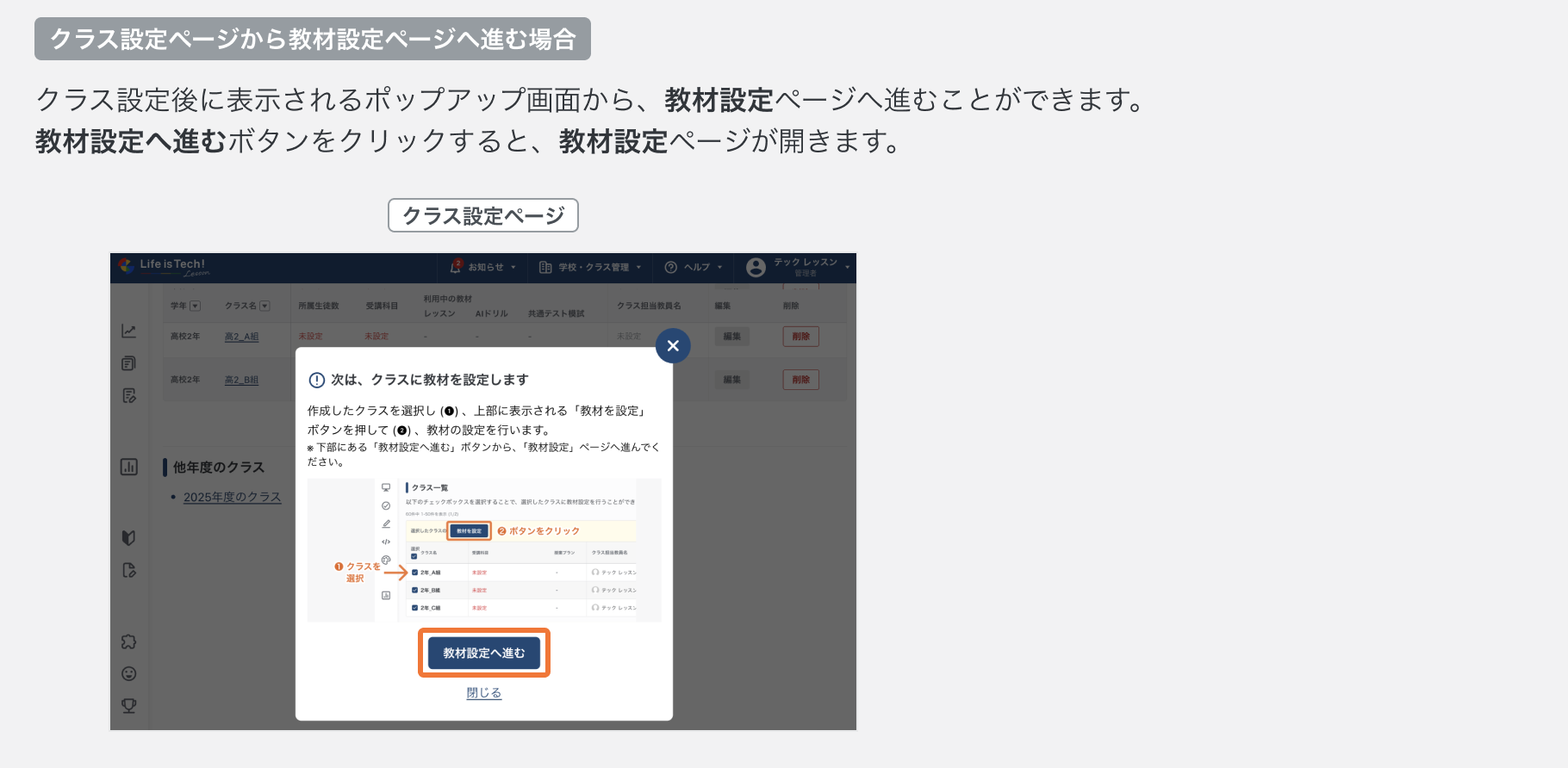Click the check circle icon in popup illustration

click(x=386, y=505)
